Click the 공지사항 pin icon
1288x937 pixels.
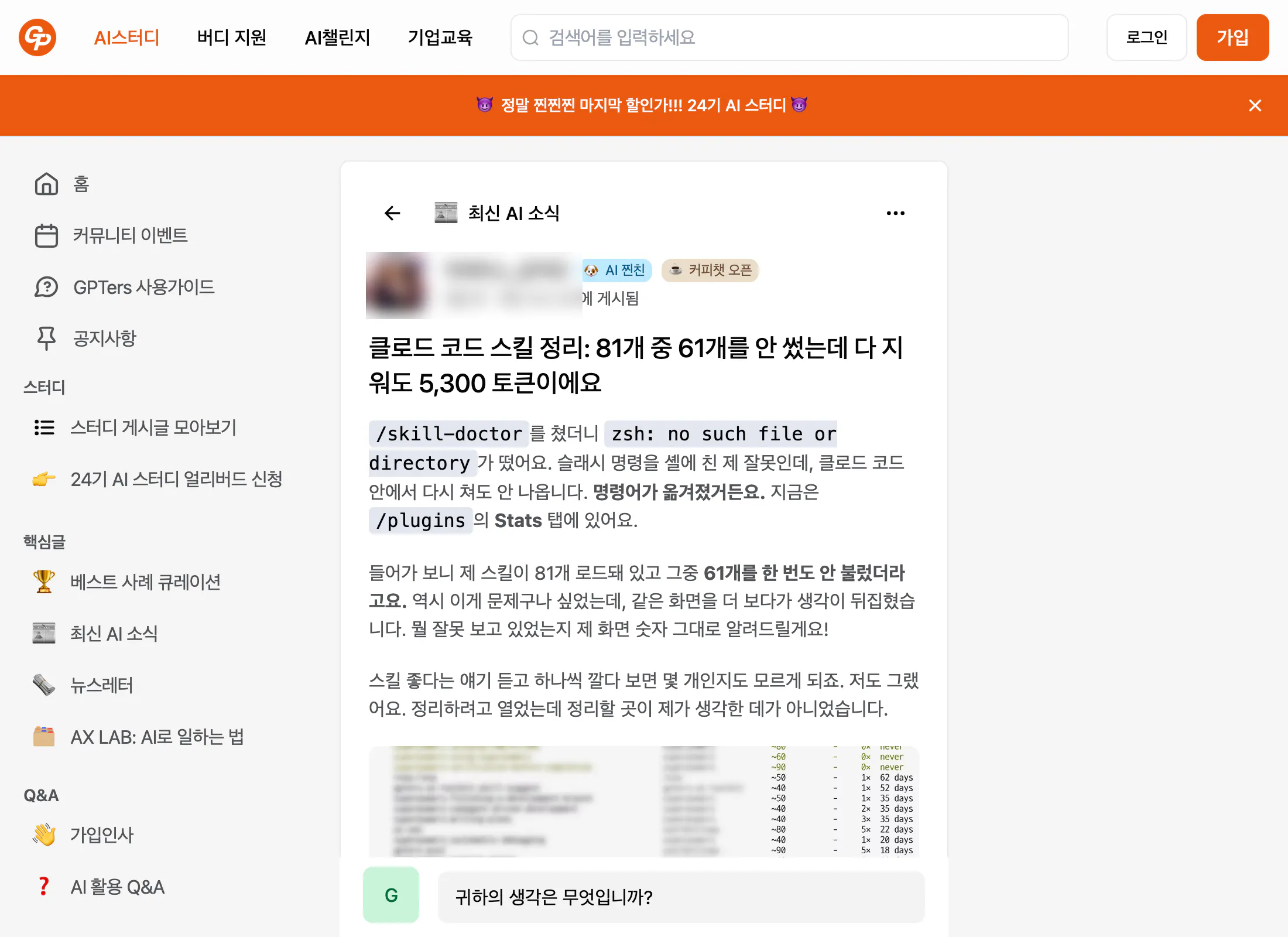[46, 338]
